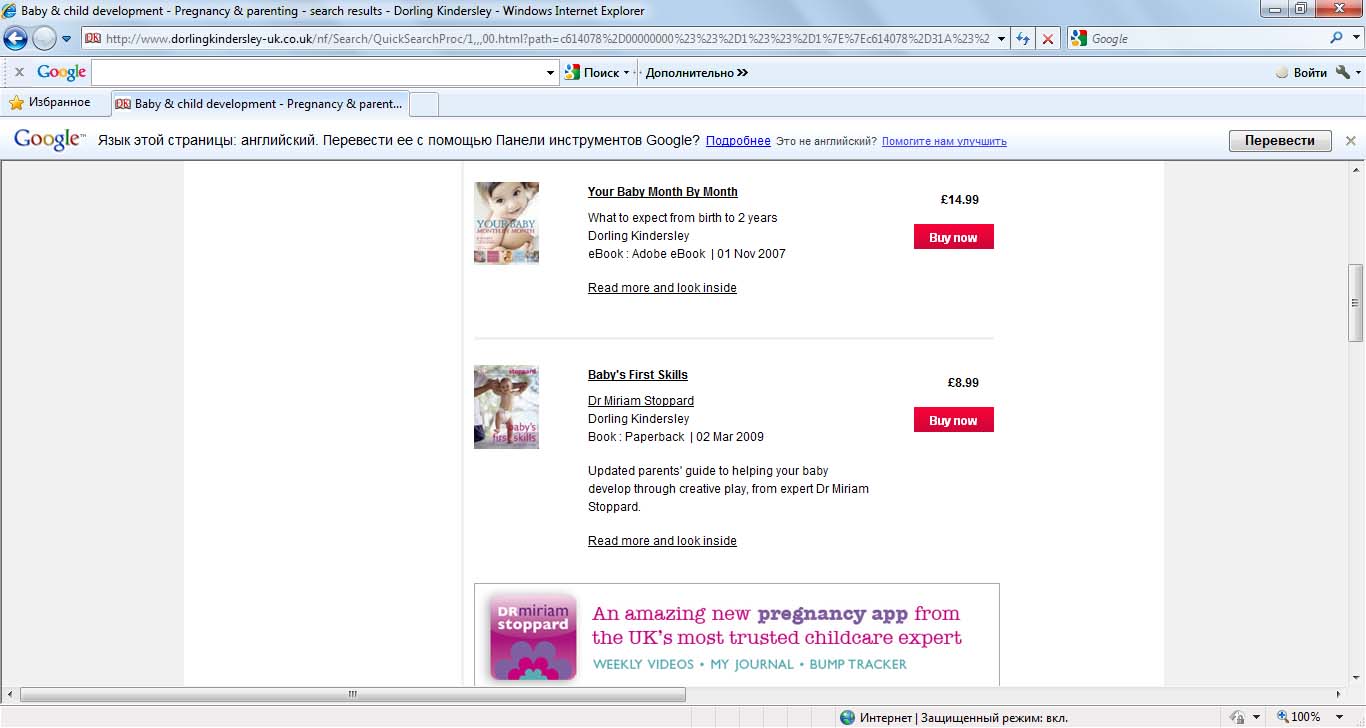The height and width of the screenshot is (728, 1366).
Task: Open the Дополнительно toolbar menu
Action: [697, 72]
